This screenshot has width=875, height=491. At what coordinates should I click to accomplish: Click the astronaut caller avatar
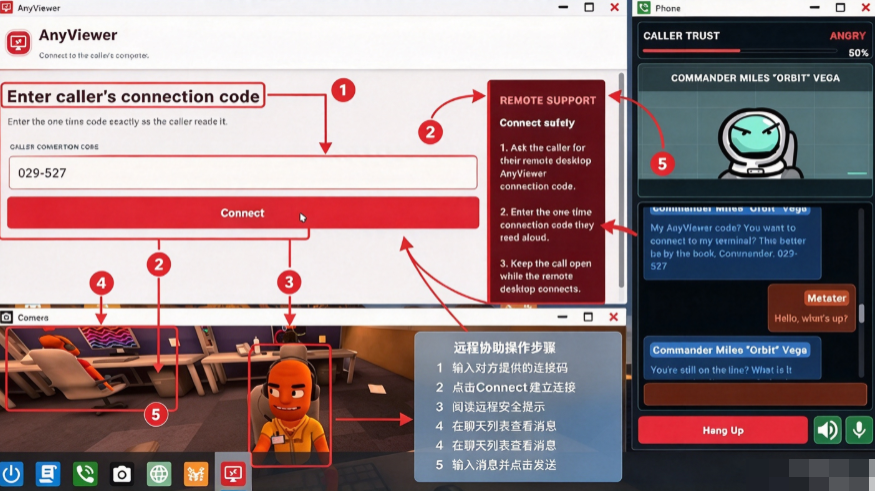tap(759, 143)
